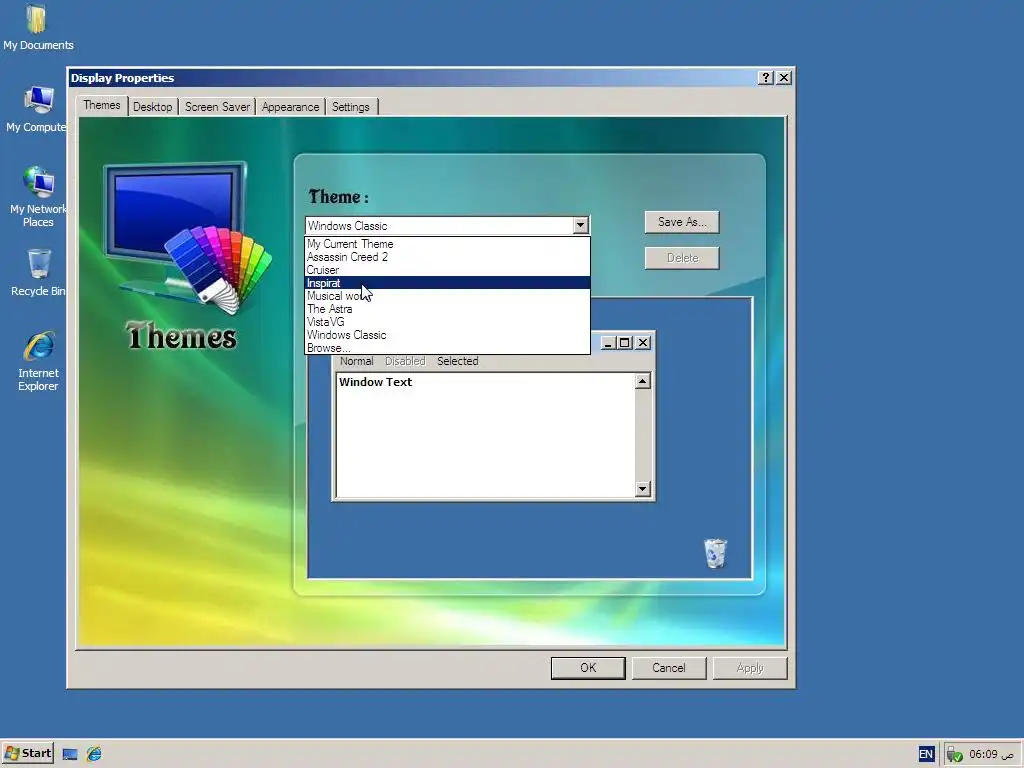Switch to the Themes tab
Viewport: 1024px width, 768px height.
click(x=102, y=105)
